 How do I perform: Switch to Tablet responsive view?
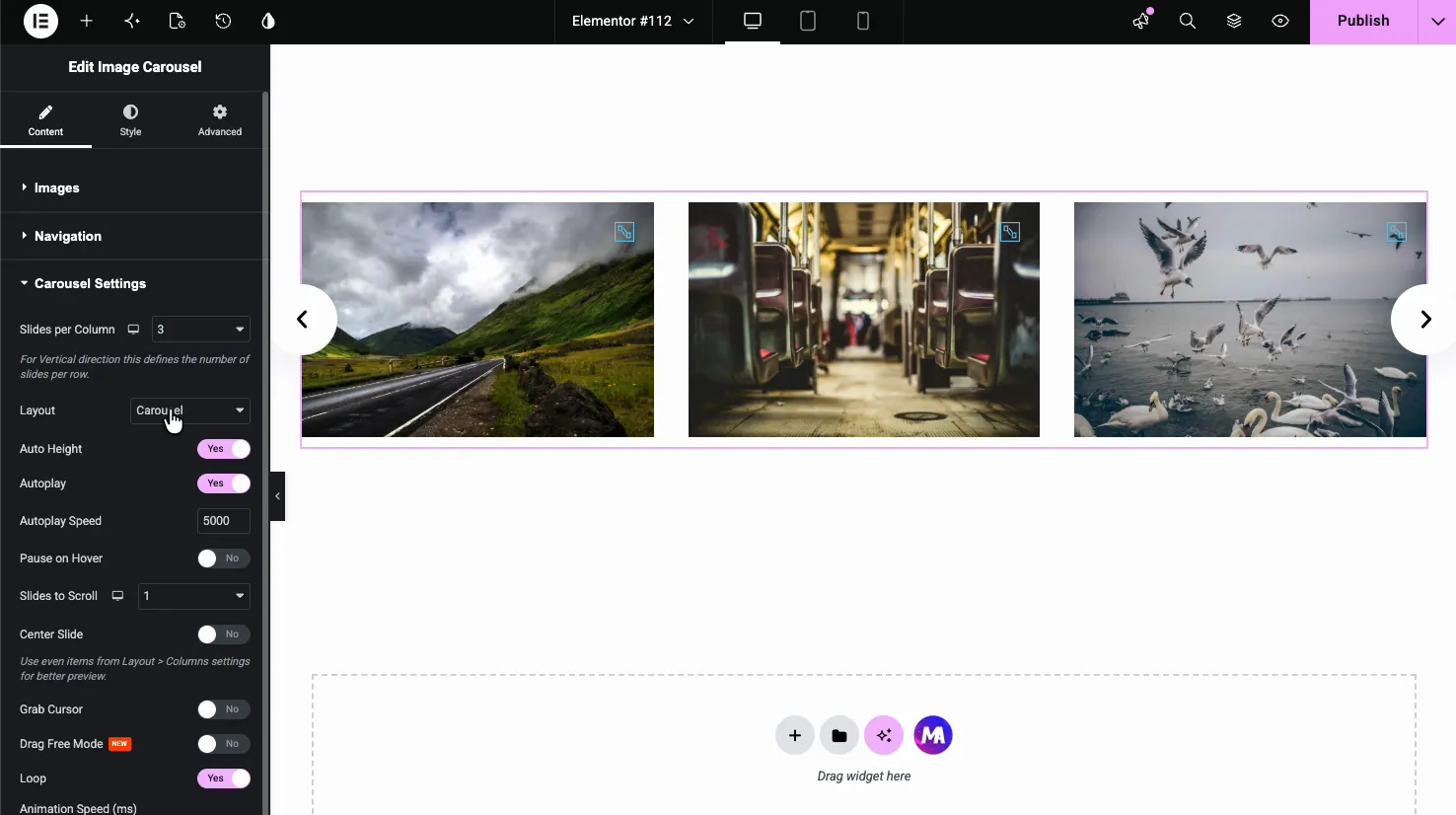(x=808, y=21)
